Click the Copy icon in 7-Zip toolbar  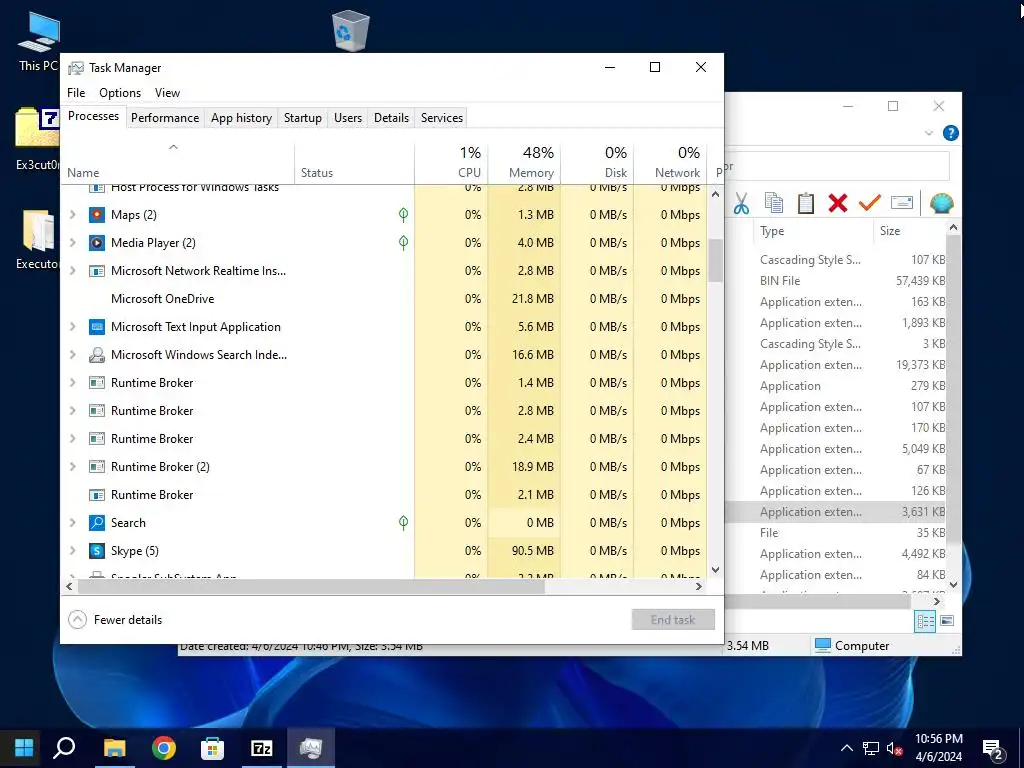(774, 203)
